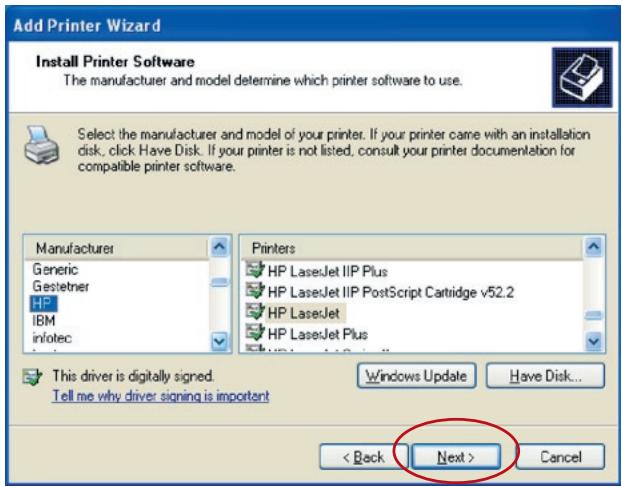
Task: Go back with the Back button
Action: pos(364,457)
